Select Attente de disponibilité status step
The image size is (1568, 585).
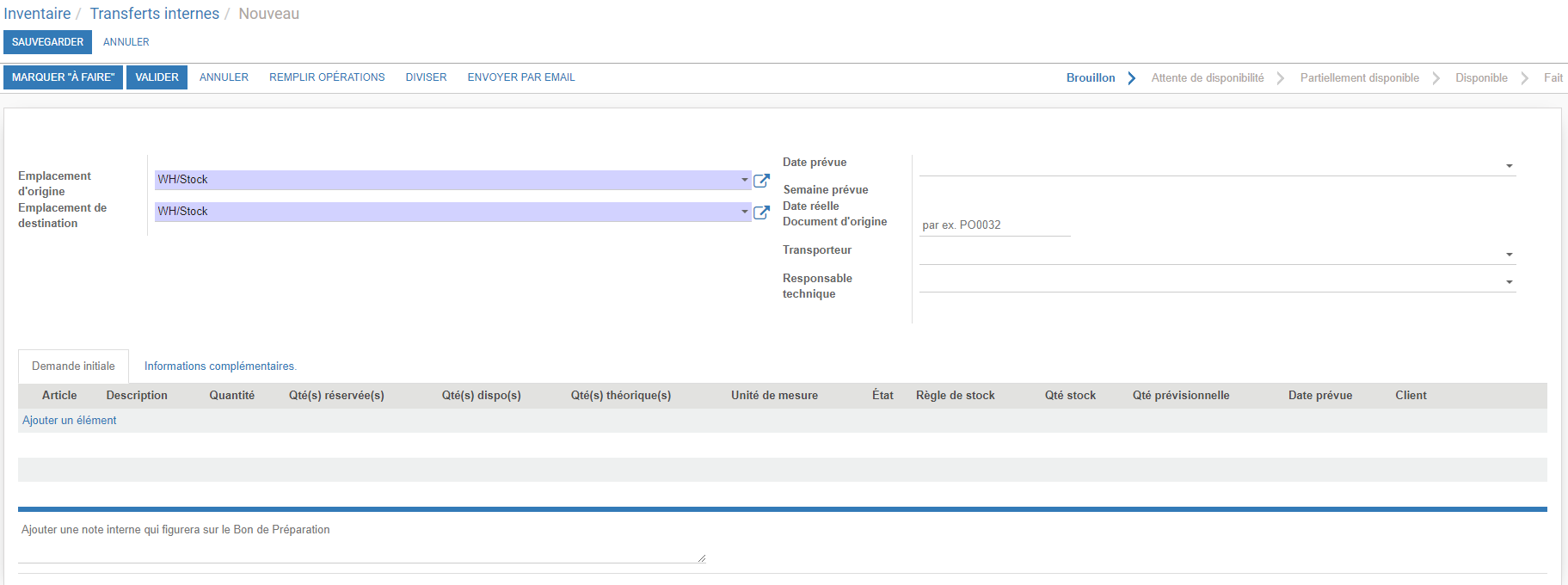coord(1208,78)
